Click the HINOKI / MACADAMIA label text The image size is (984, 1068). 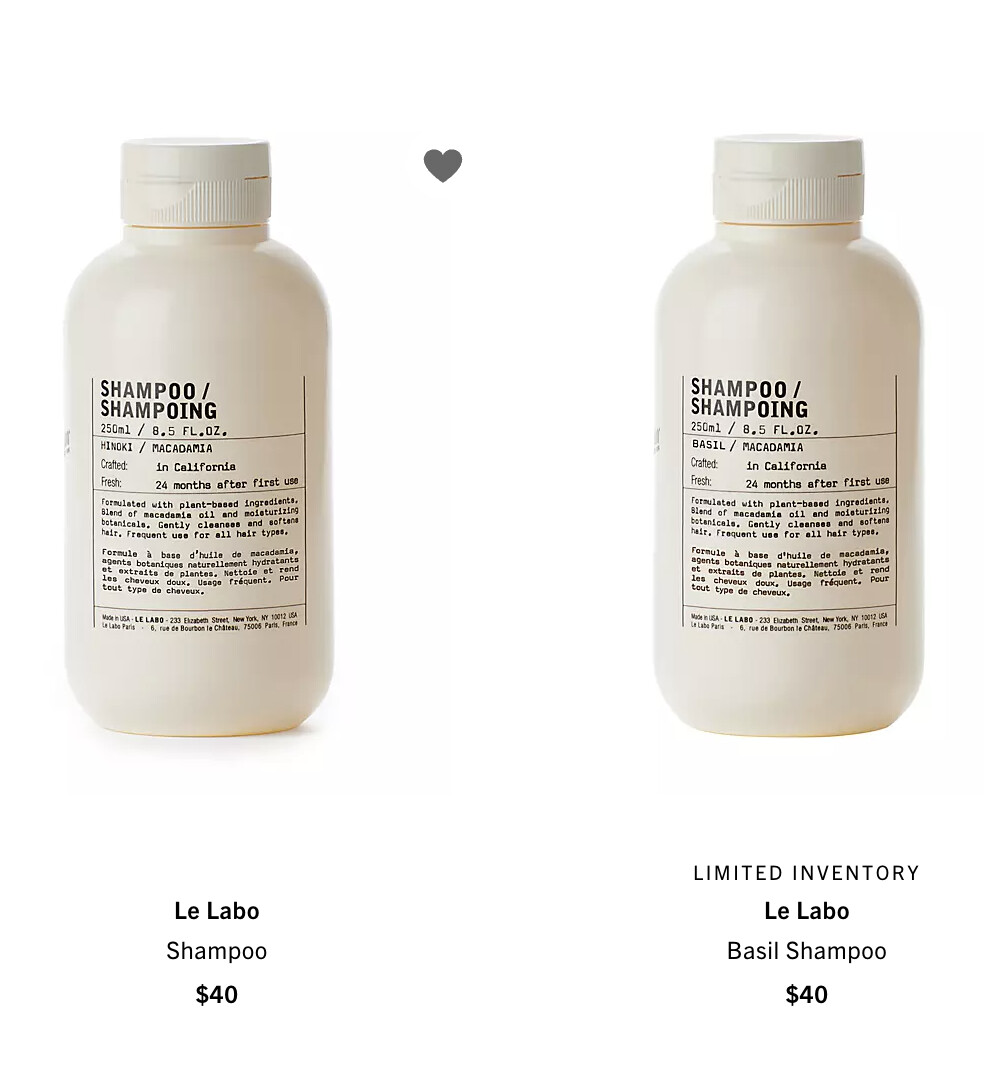156,448
